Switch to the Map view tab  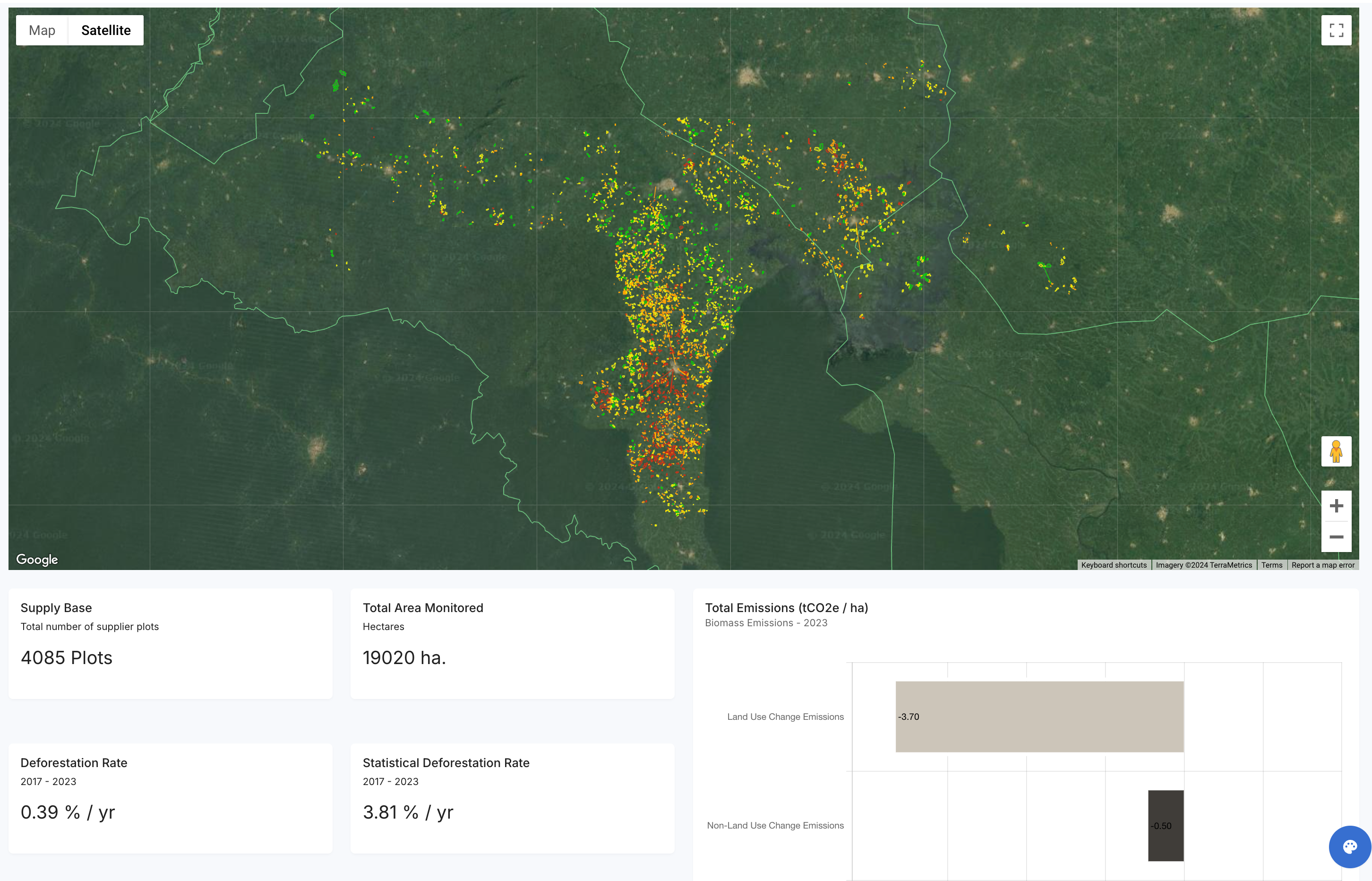[x=42, y=30]
